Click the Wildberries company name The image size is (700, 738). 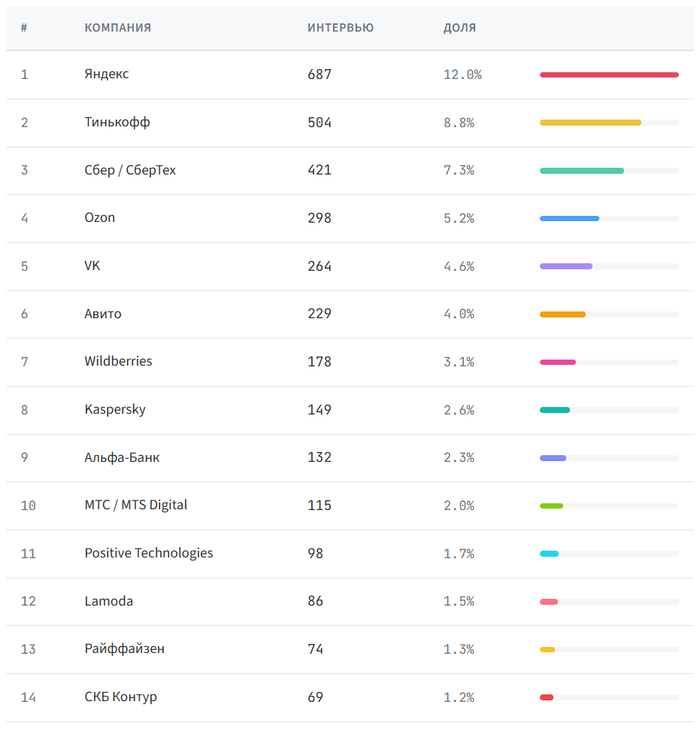click(118, 361)
